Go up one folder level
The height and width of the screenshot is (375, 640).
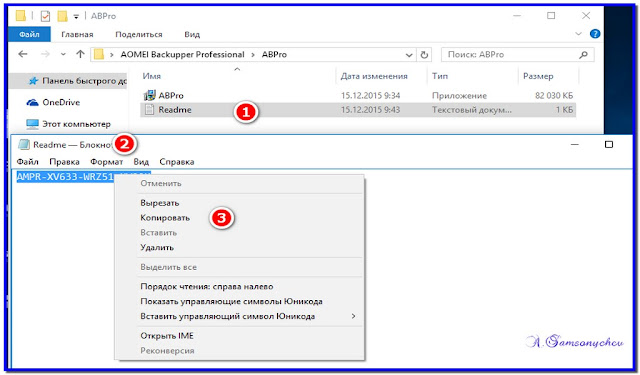point(80,54)
